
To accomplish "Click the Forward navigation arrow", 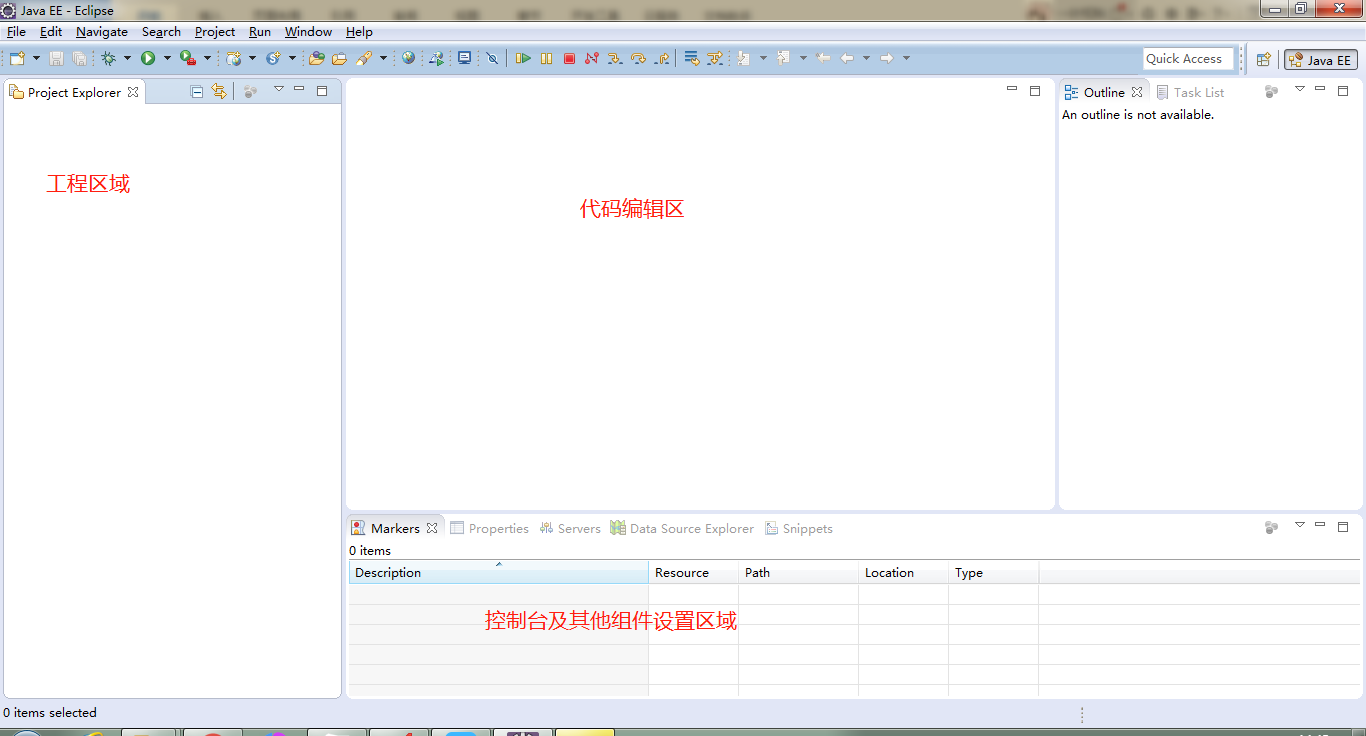I will click(x=886, y=58).
